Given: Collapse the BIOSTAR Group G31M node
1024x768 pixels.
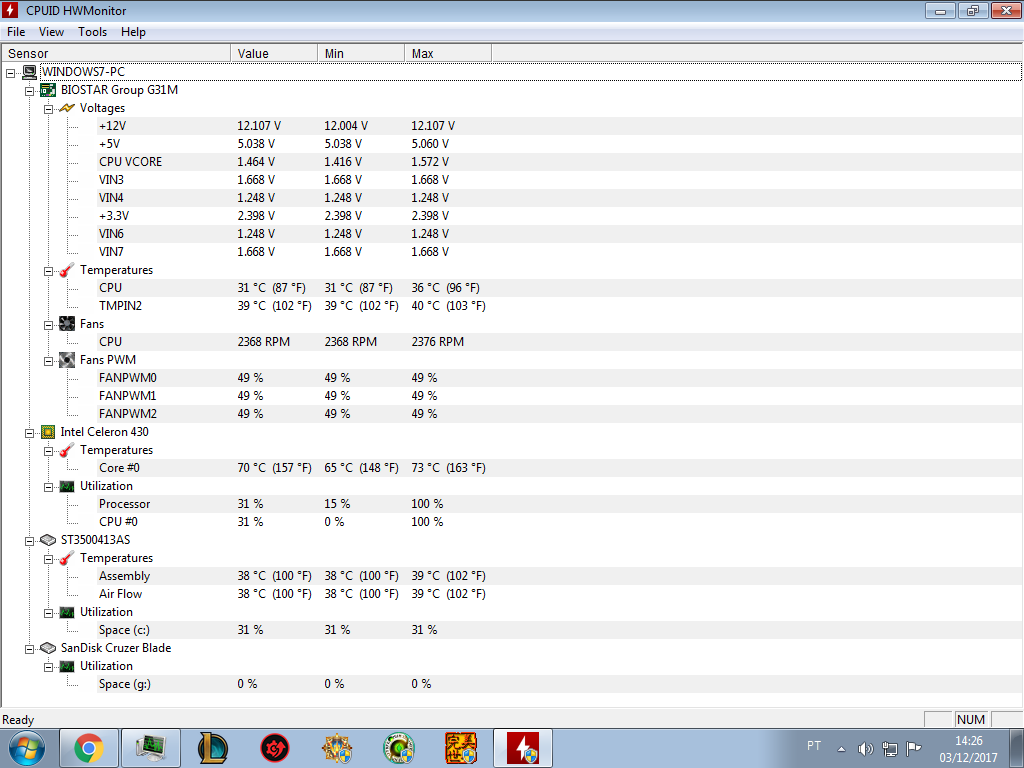Looking at the screenshot, I should point(29,91).
